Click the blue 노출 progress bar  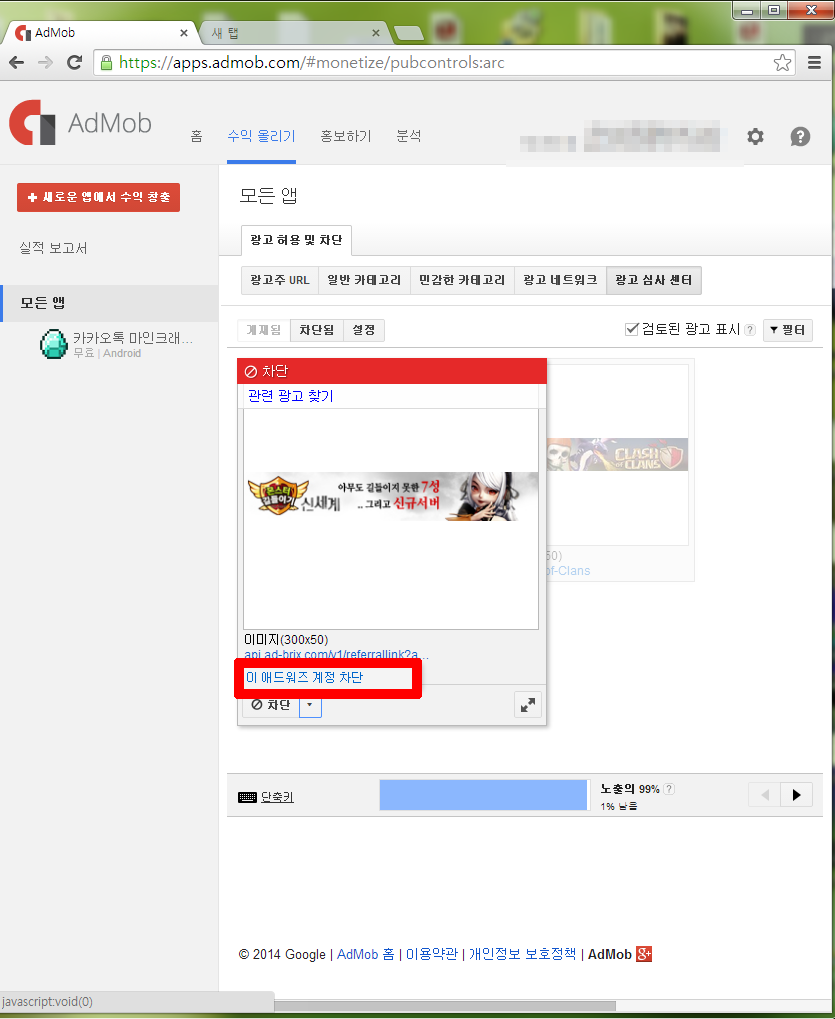[x=483, y=795]
